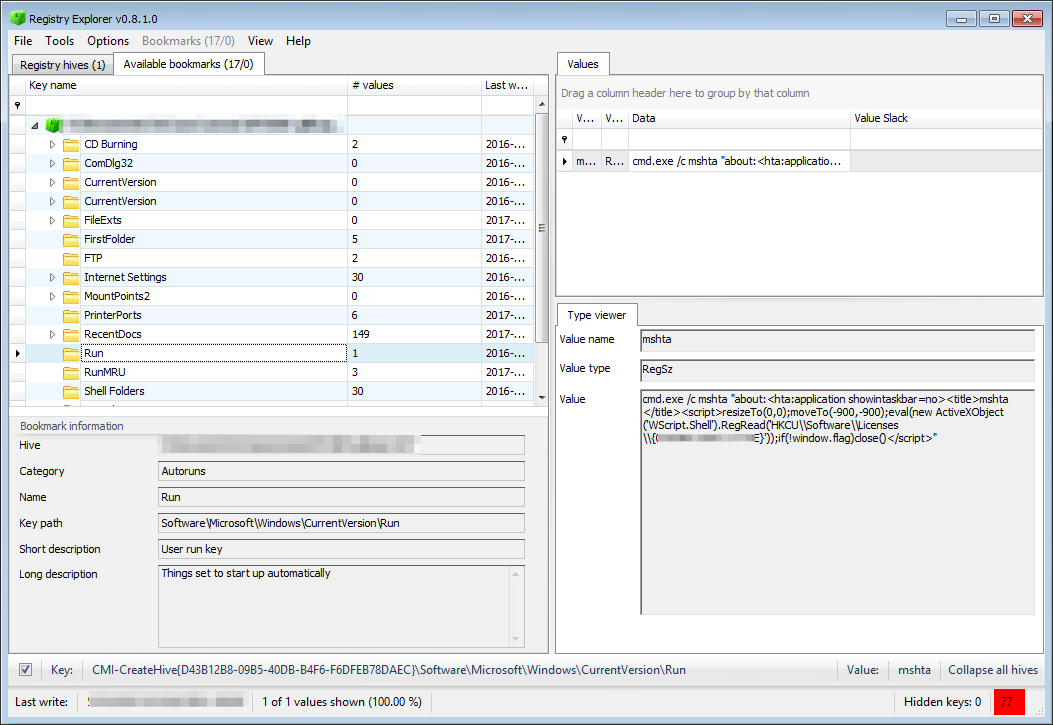Click the Name field showing Run
This screenshot has width=1053, height=725.
[341, 497]
